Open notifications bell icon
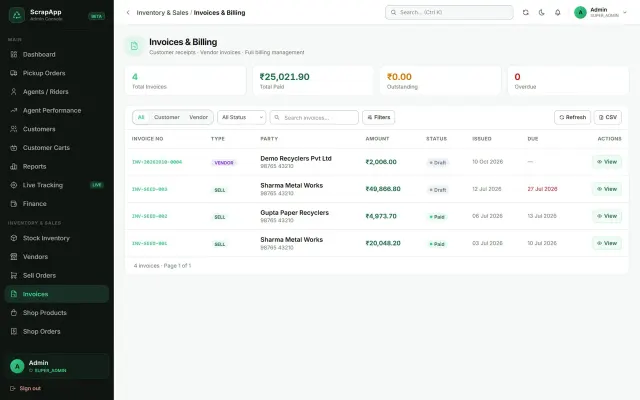 (558, 12)
